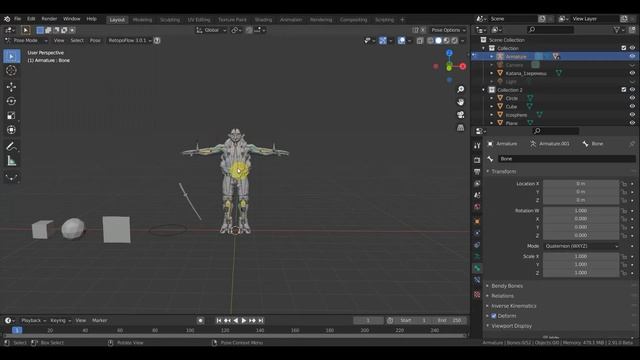The image size is (640, 360).
Task: Expand the Cube tree row
Action: [x=492, y=107]
